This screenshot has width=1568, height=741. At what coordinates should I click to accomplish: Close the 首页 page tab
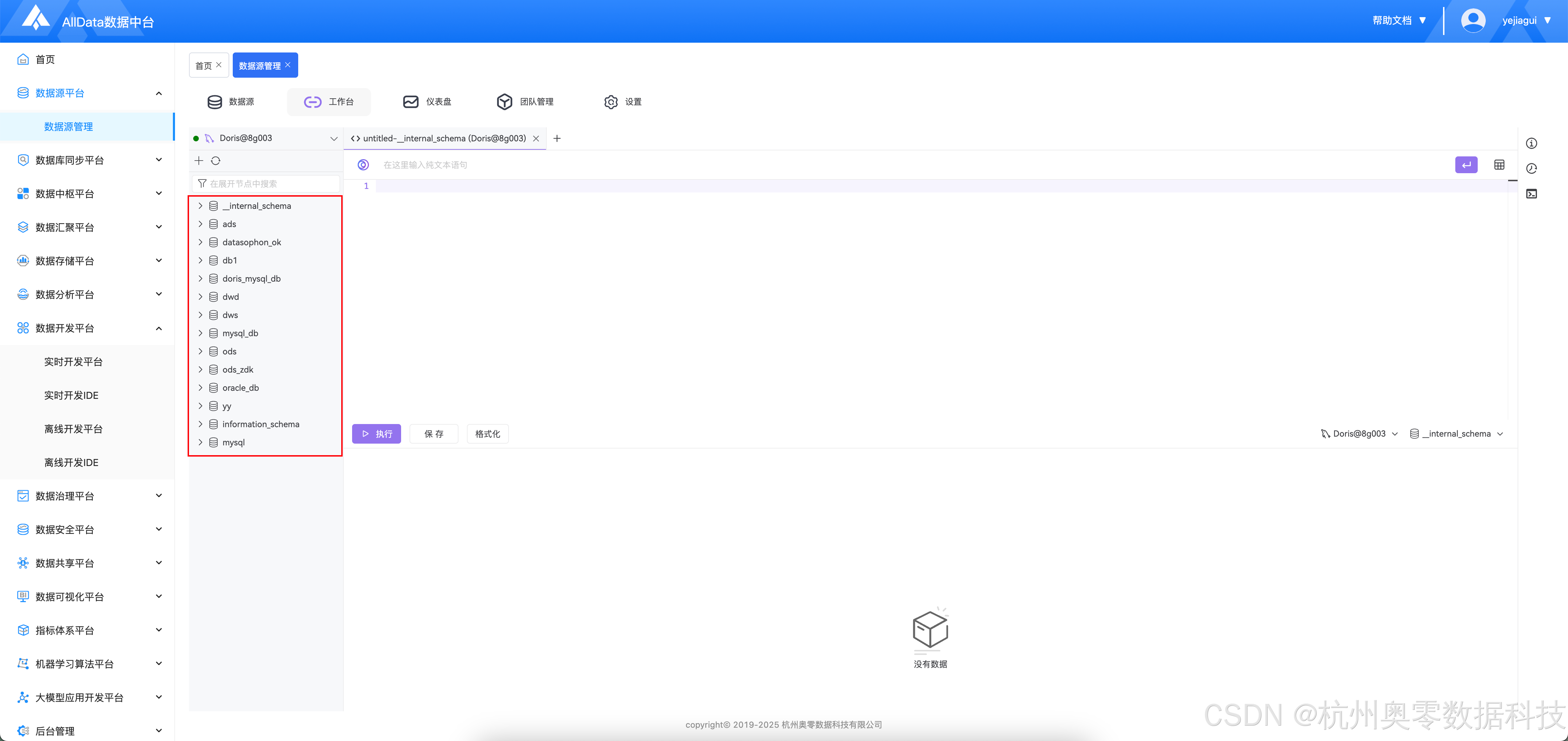[218, 65]
